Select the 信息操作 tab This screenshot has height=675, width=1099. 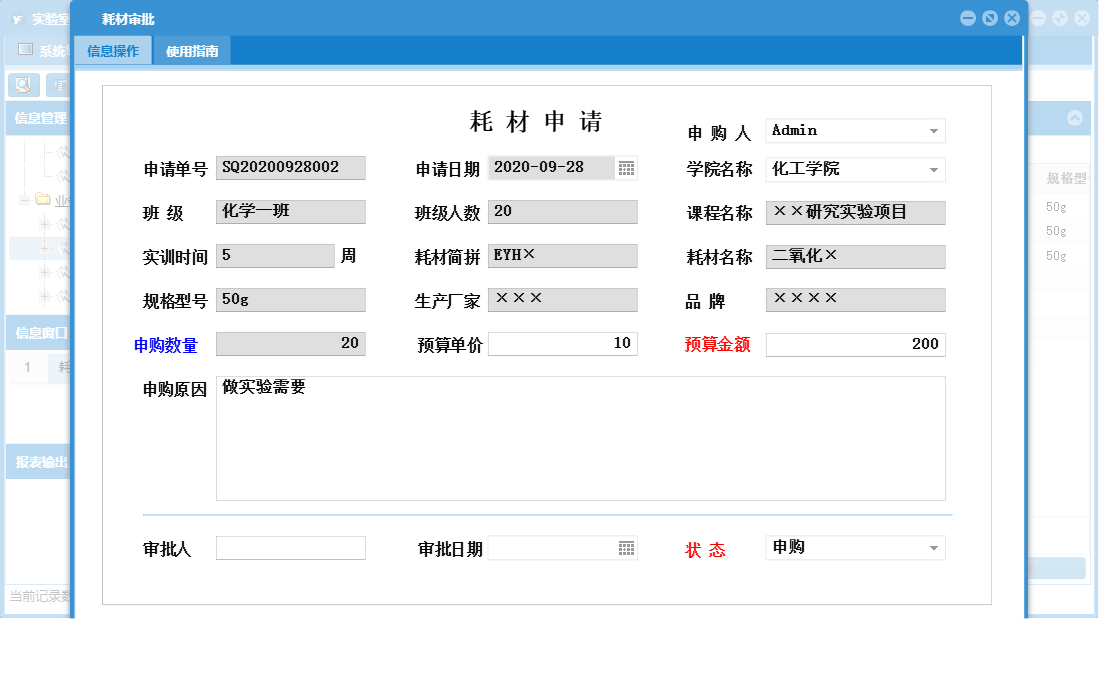click(x=113, y=49)
